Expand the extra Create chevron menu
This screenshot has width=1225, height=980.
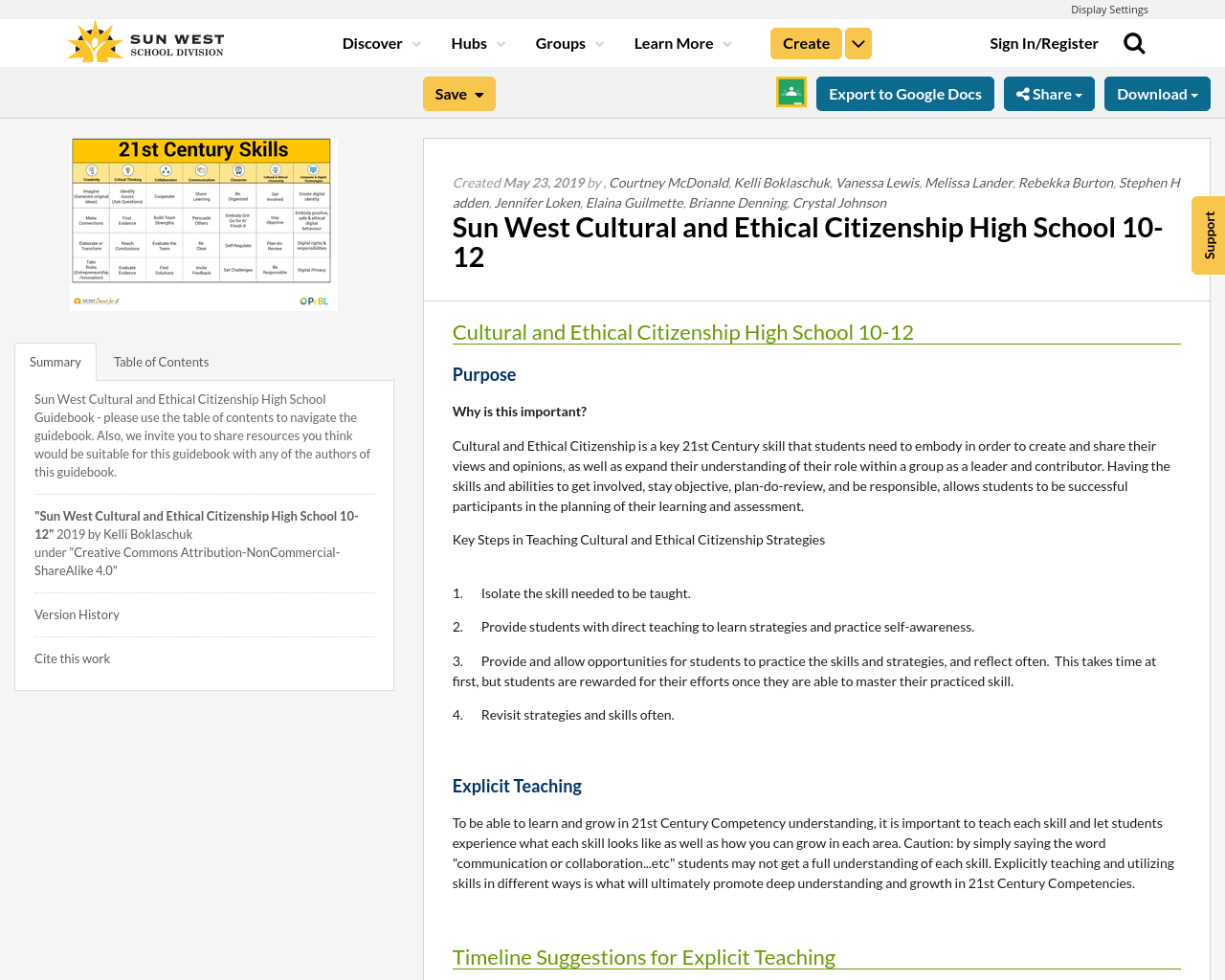point(857,42)
